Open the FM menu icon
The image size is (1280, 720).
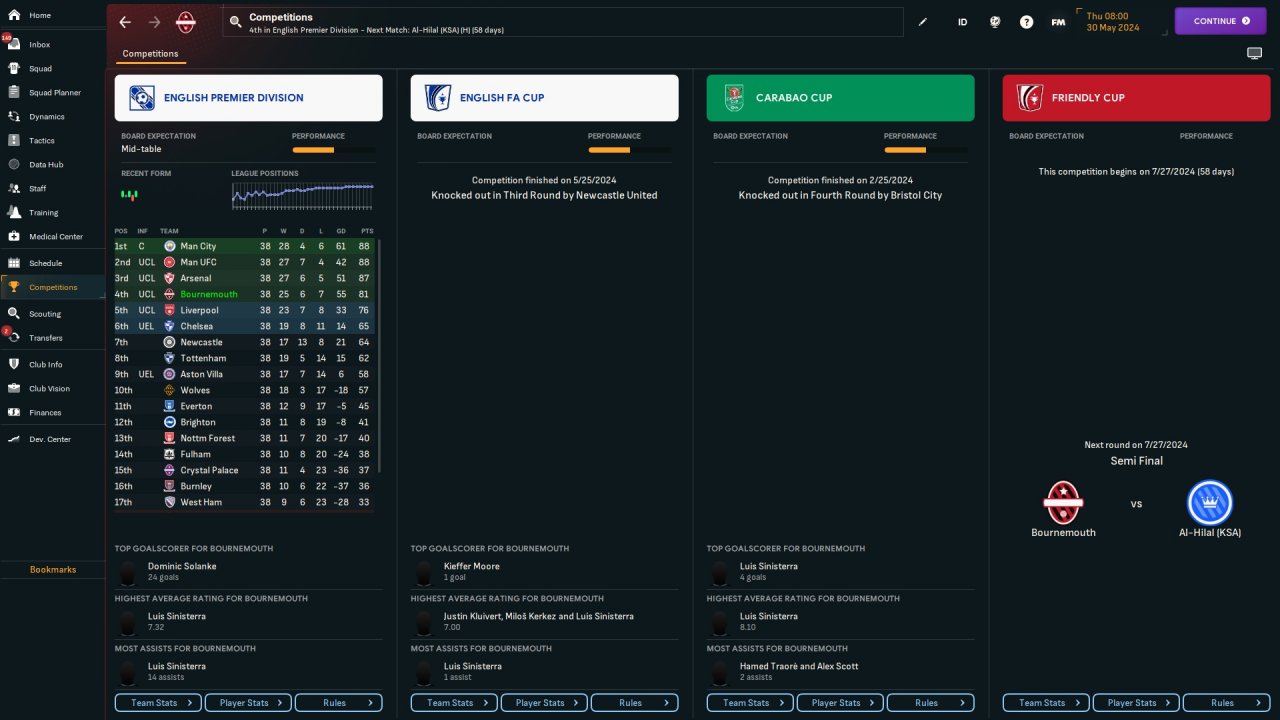click(1058, 22)
